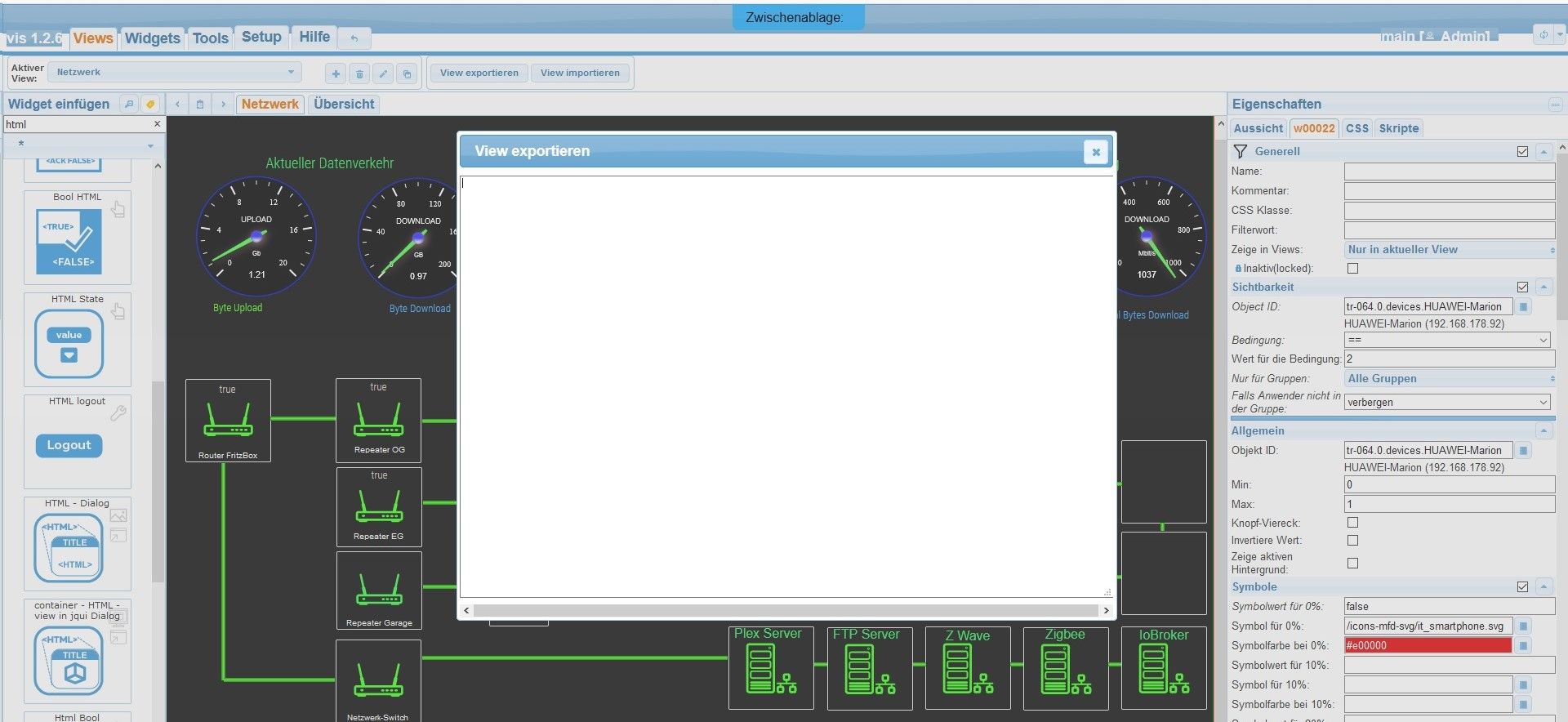Viewport: 1568px width, 722px height.
Task: Click the add new view plus icon
Action: [x=336, y=74]
